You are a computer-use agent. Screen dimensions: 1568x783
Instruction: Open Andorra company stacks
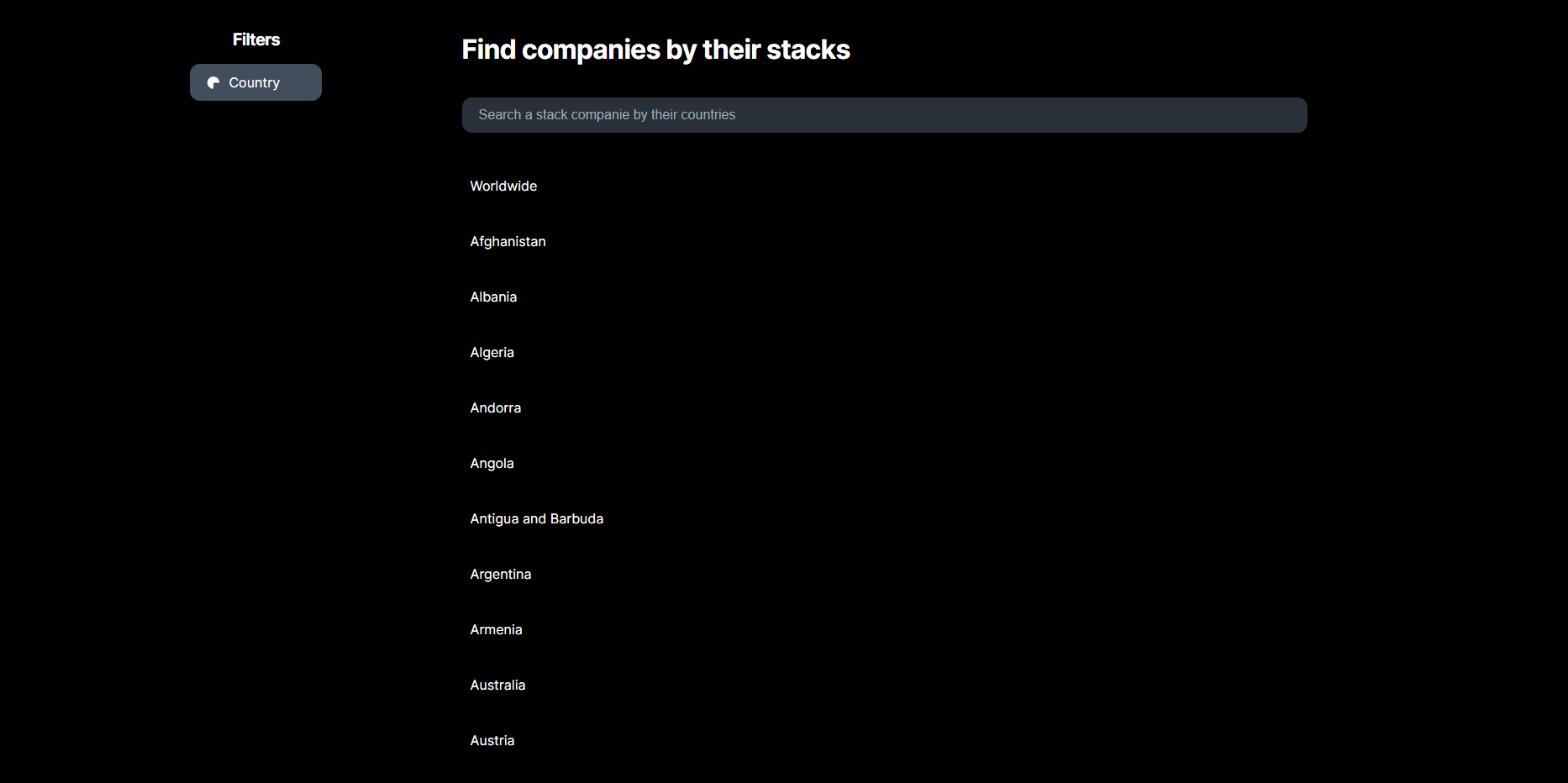(495, 408)
